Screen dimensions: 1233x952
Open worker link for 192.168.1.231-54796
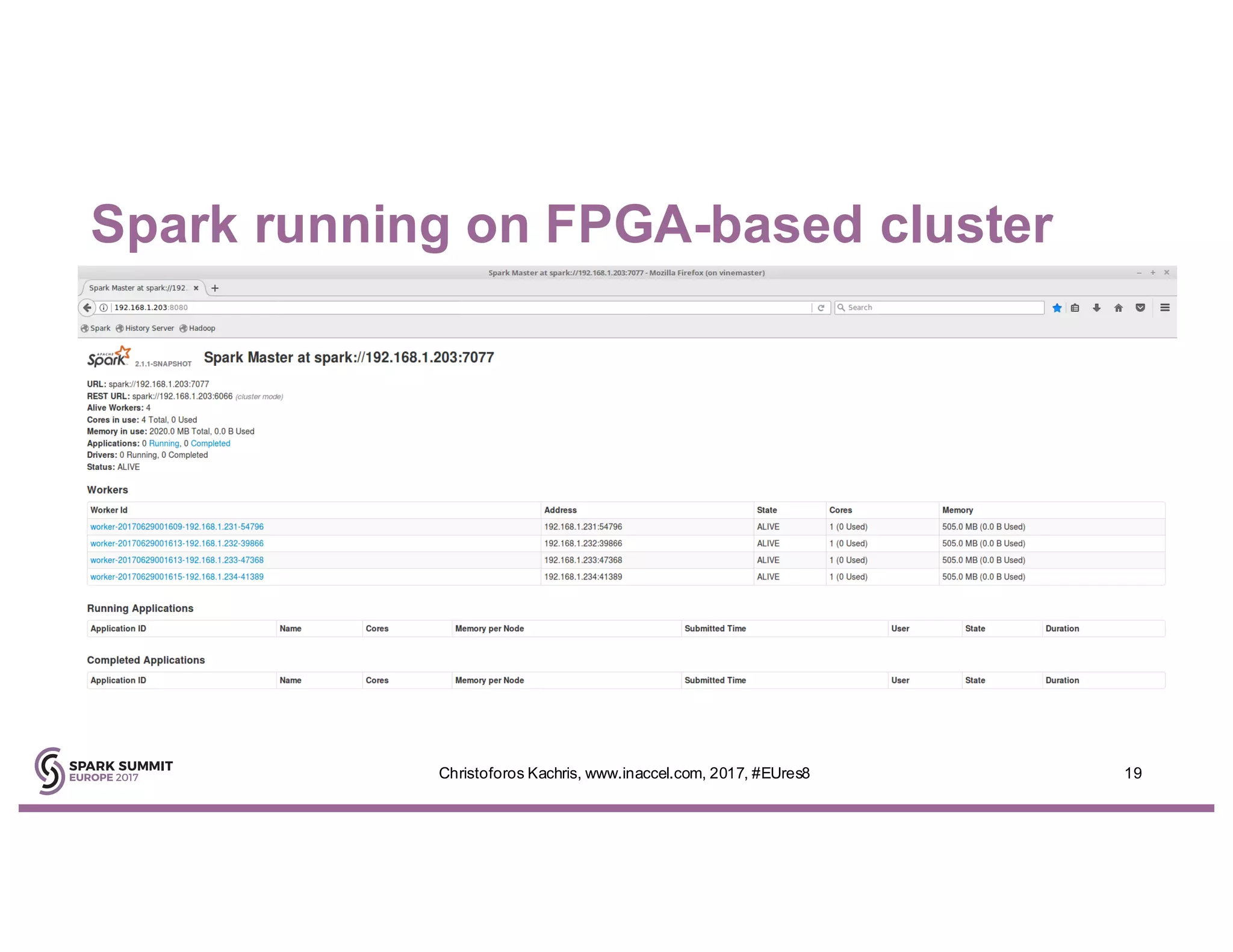coord(177,527)
